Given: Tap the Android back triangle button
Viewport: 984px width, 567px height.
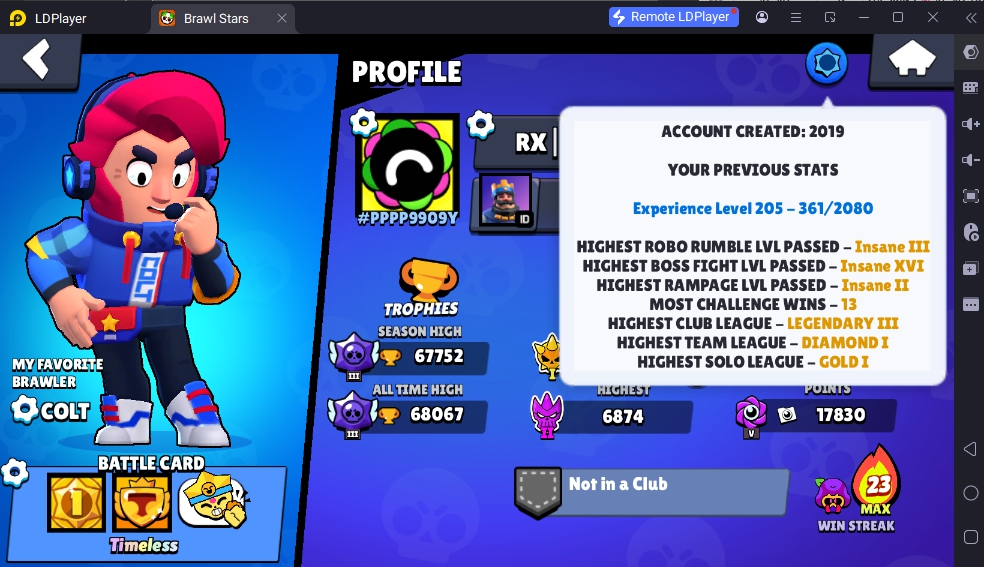Looking at the screenshot, I should tap(970, 448).
